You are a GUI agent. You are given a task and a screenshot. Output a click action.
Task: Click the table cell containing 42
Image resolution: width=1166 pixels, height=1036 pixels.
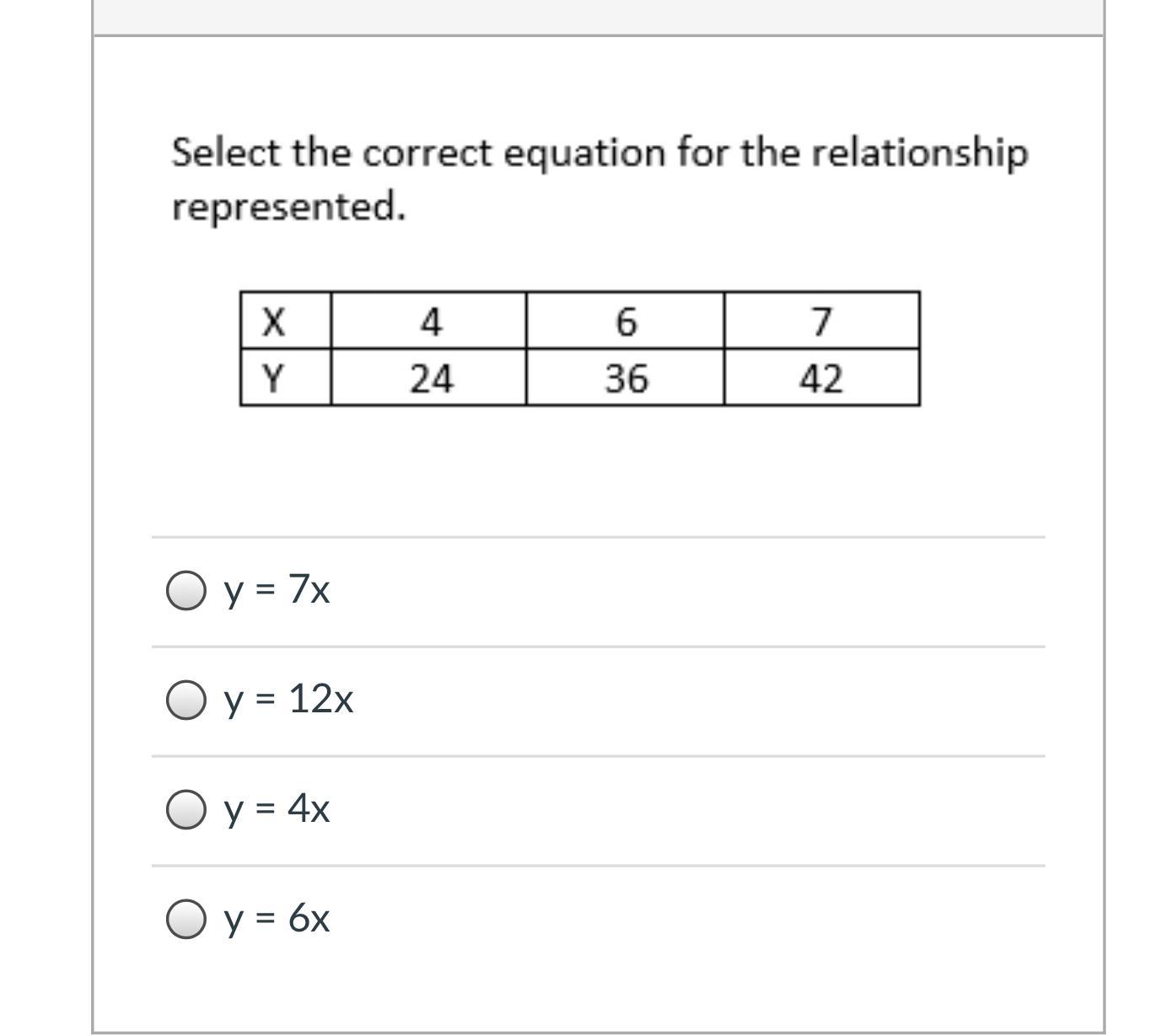tap(821, 378)
